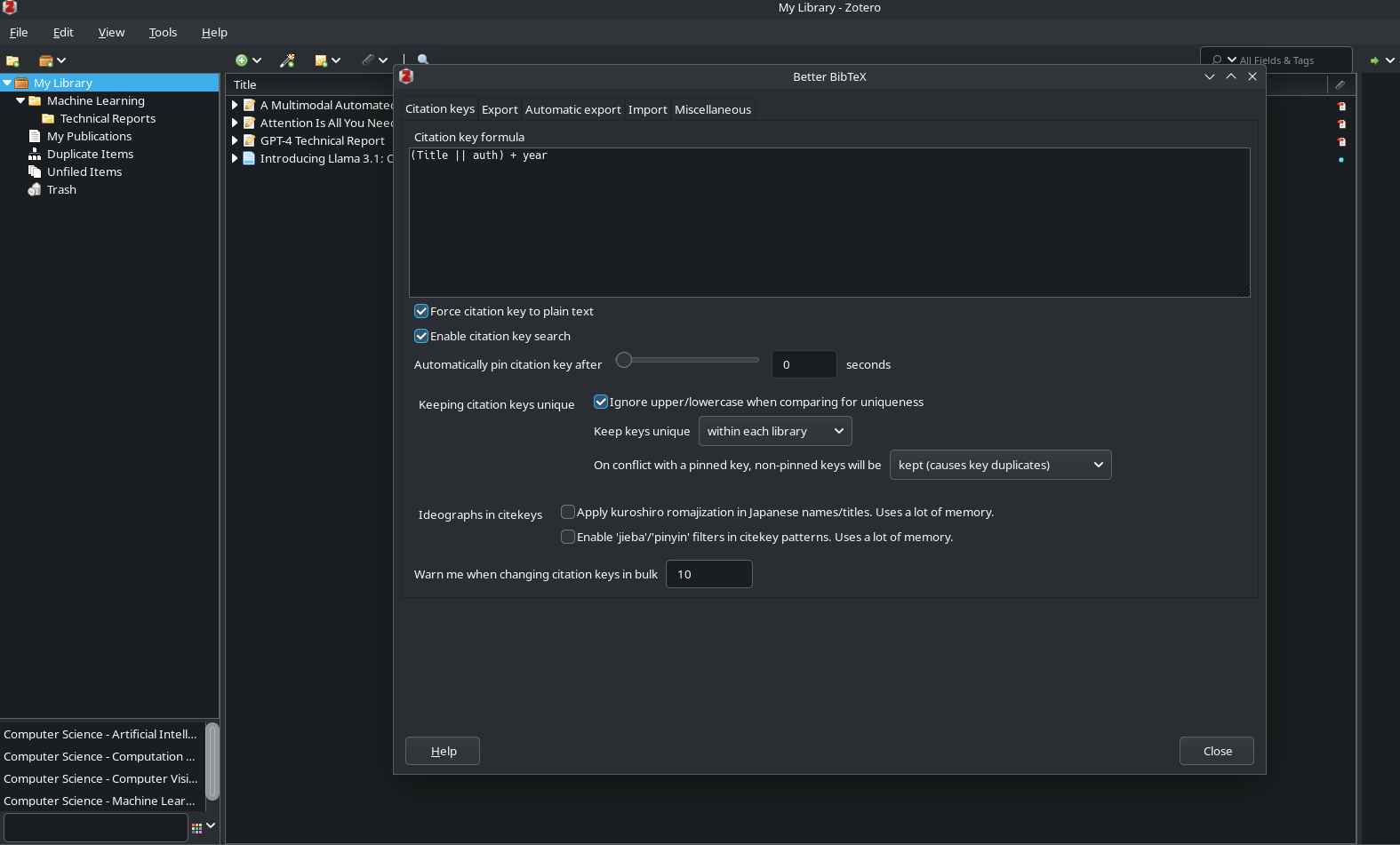Click the Help button in Better BibTeX
Image resolution: width=1400 pixels, height=845 pixels.
tap(443, 751)
